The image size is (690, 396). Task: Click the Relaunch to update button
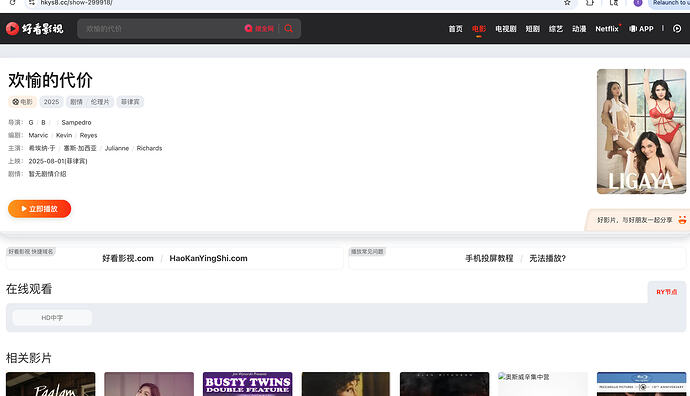pyautogui.click(x=670, y=3)
